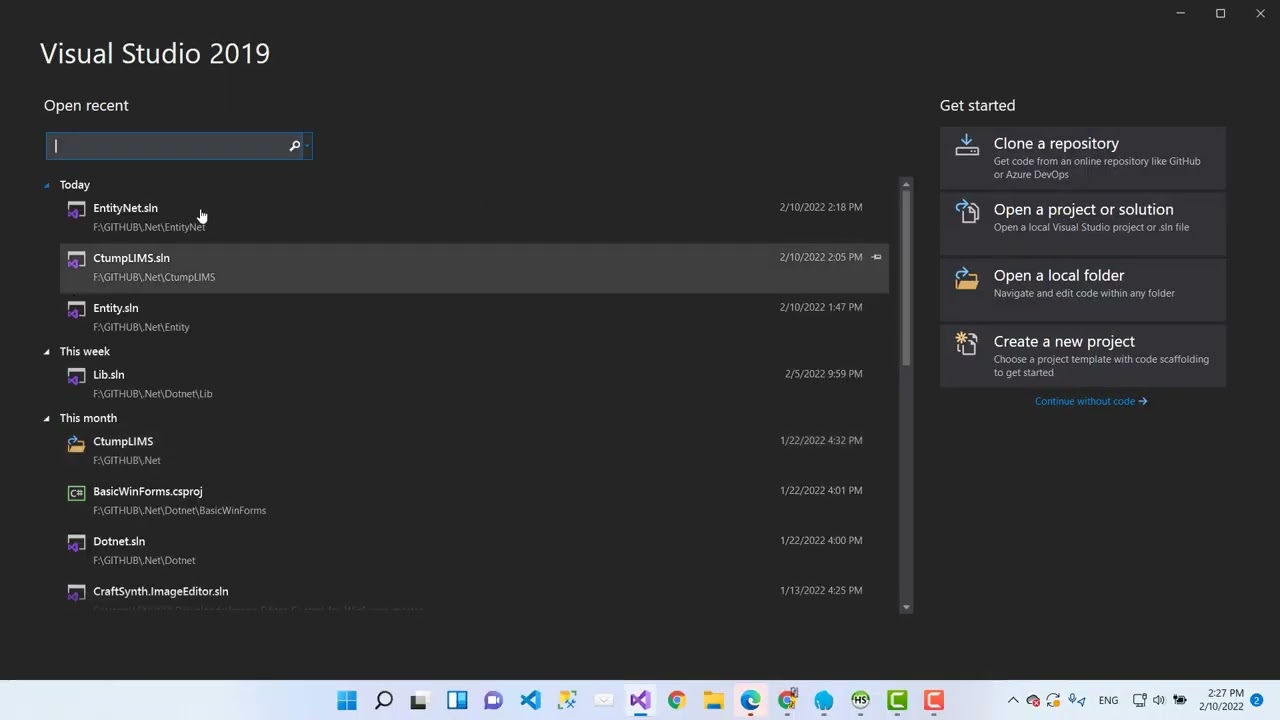Click the CtumpLIMS.sln solution icon
This screenshot has width=1280, height=720.
[76, 260]
